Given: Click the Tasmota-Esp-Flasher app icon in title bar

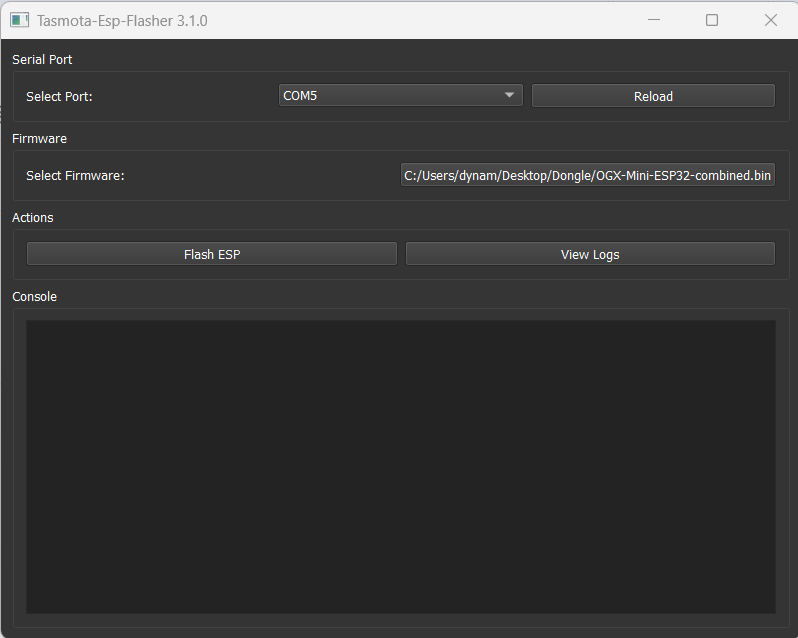Looking at the screenshot, I should [x=19, y=20].
